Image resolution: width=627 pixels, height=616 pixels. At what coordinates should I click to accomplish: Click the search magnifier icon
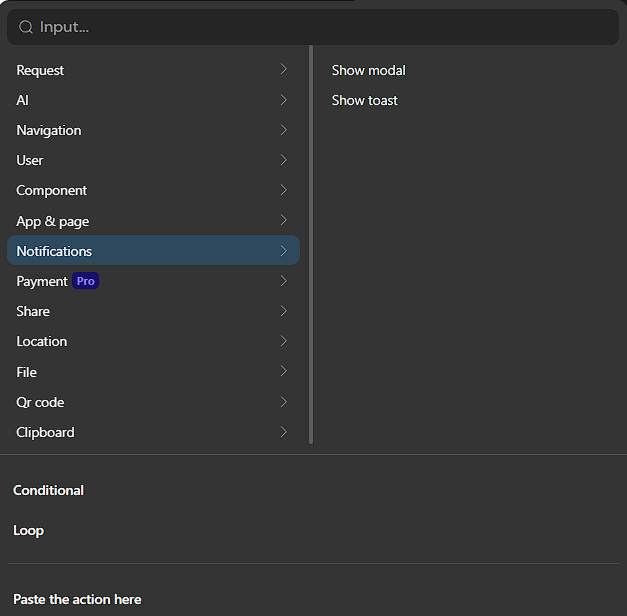[x=26, y=28]
